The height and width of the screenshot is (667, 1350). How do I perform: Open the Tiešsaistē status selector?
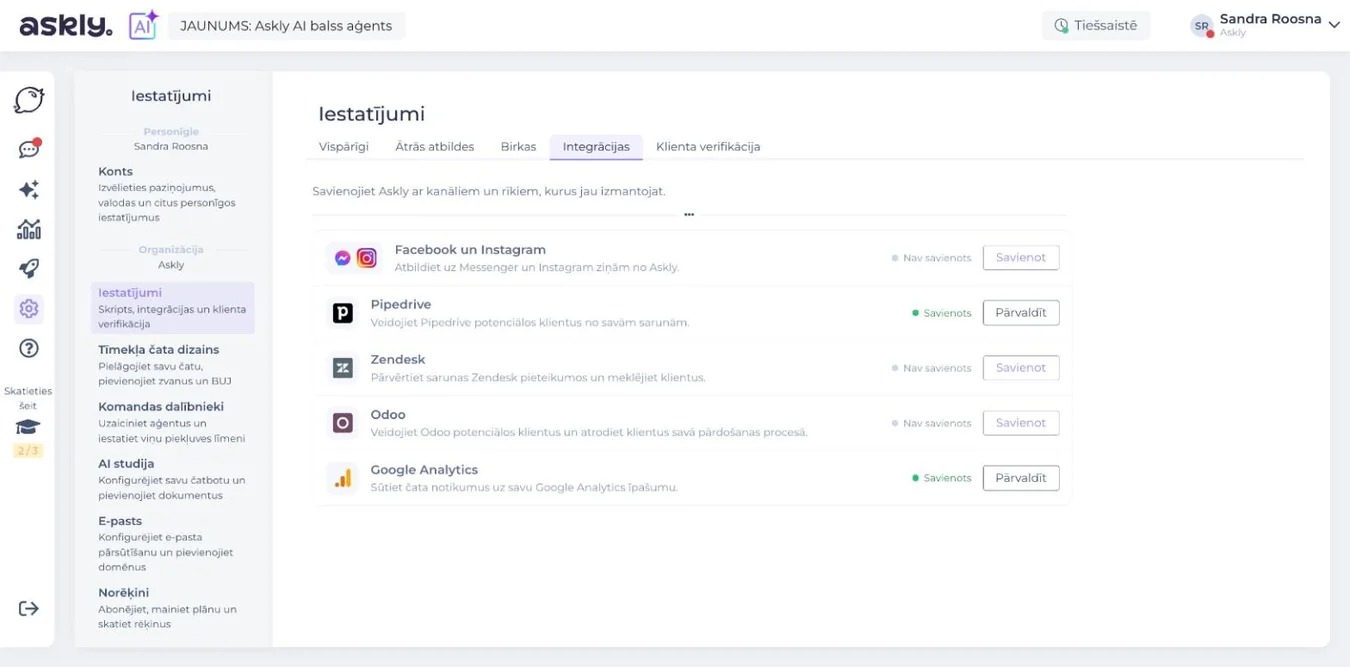click(x=1096, y=26)
